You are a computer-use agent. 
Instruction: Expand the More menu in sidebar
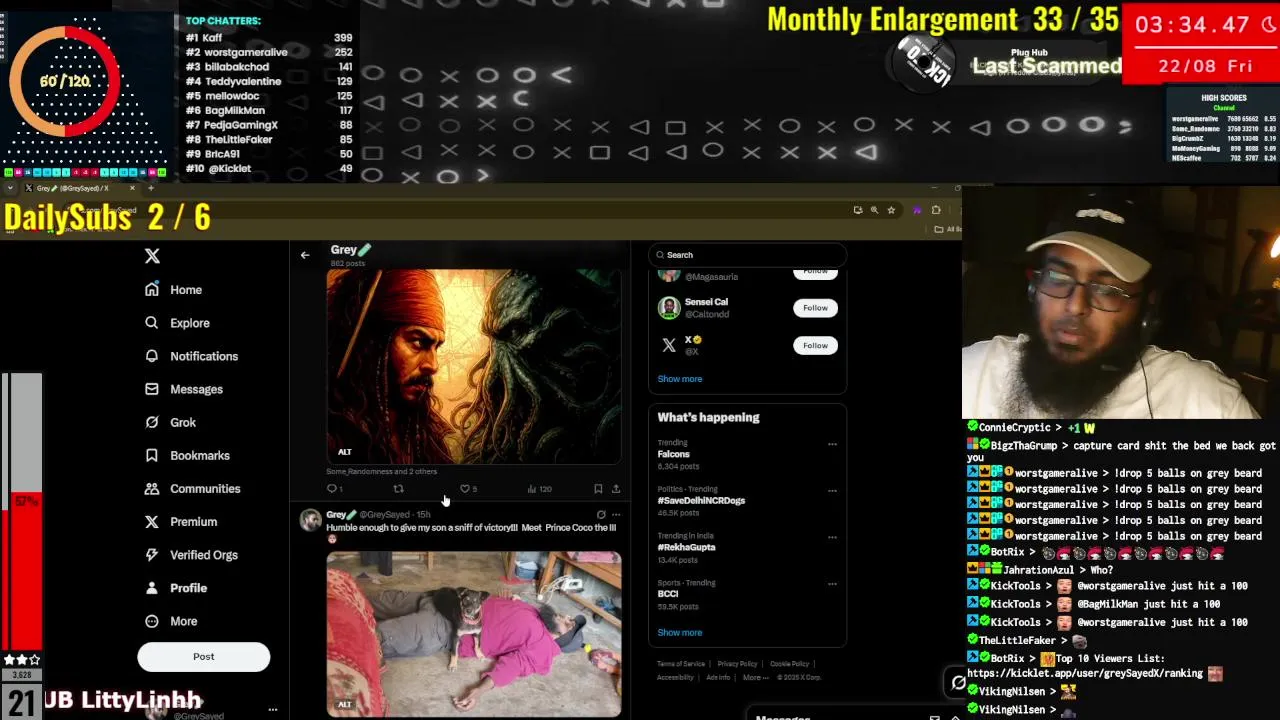coord(171,621)
